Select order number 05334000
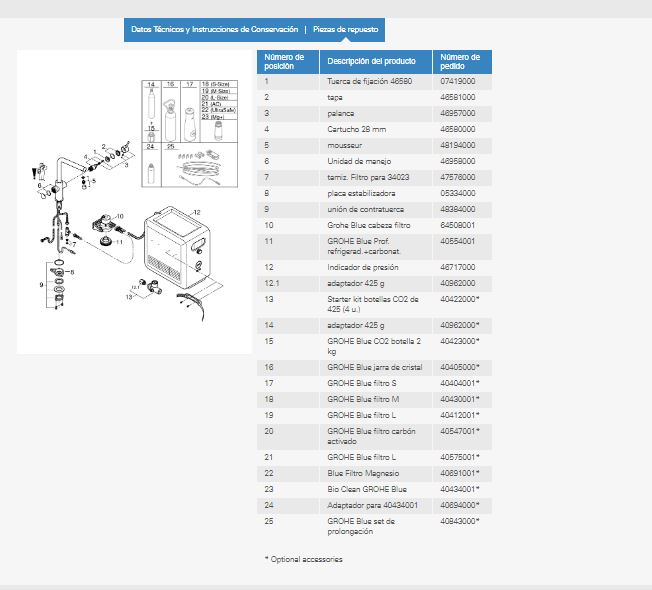The height and width of the screenshot is (590, 652). click(457, 194)
